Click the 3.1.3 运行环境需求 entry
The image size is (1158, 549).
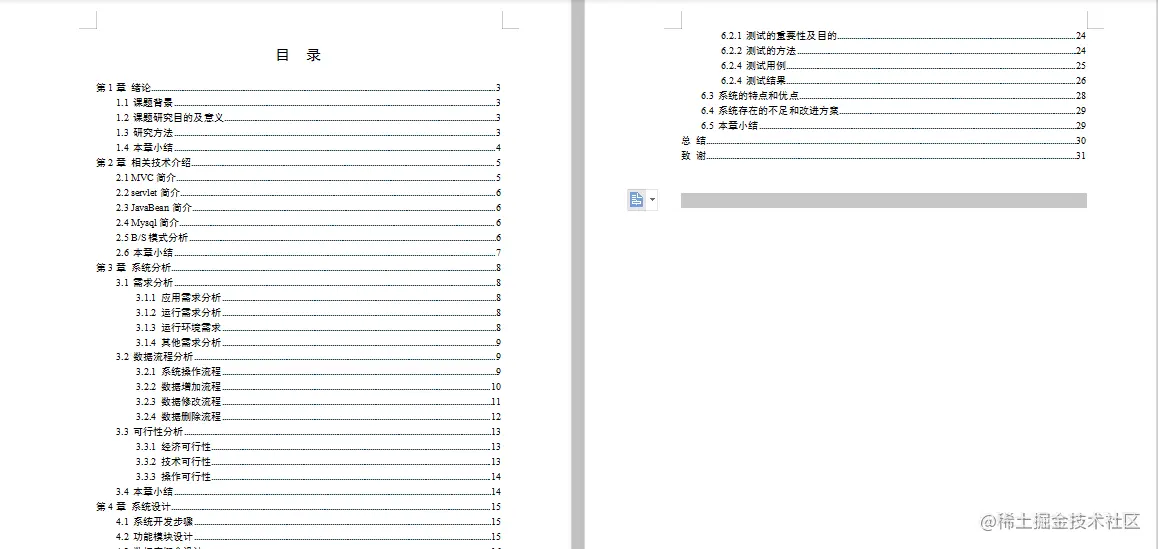point(319,327)
